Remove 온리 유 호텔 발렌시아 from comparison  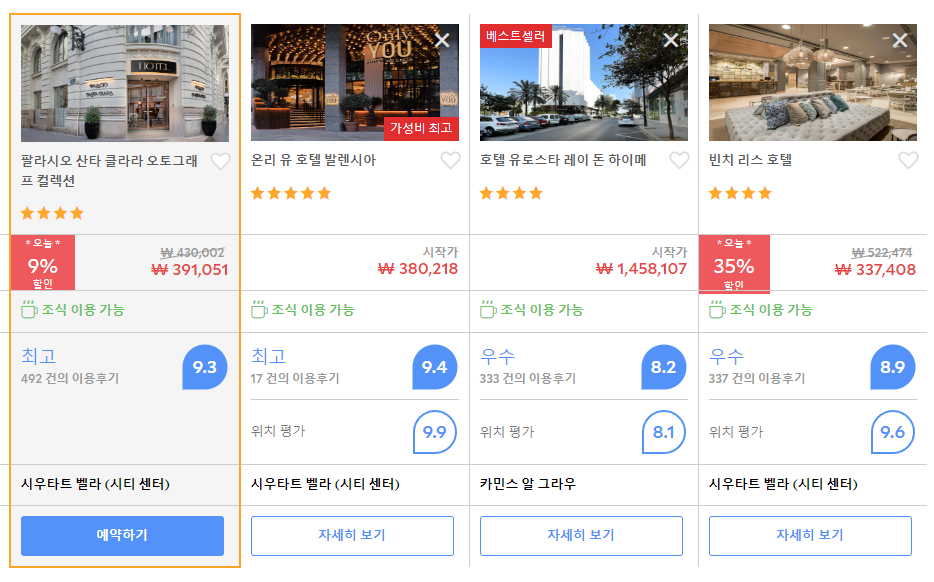coord(442,41)
